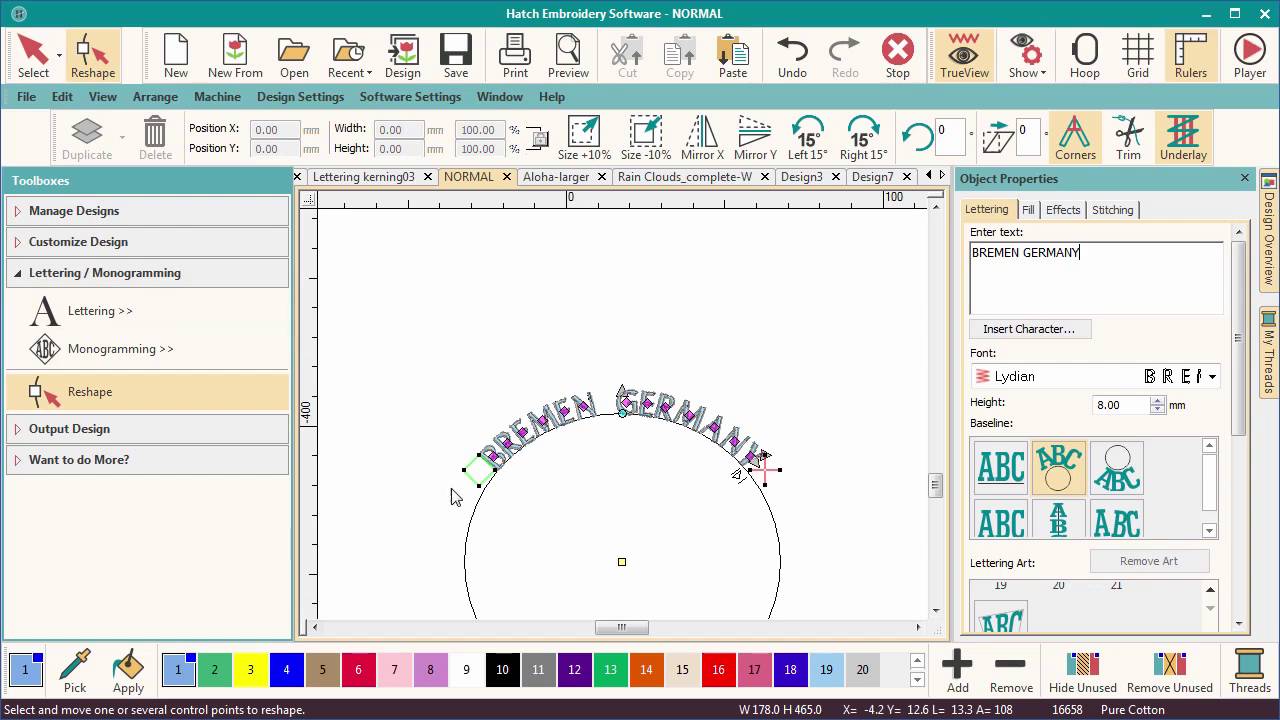Launch the stitch Player
Screen dimensions: 1280x720
pos(1250,55)
